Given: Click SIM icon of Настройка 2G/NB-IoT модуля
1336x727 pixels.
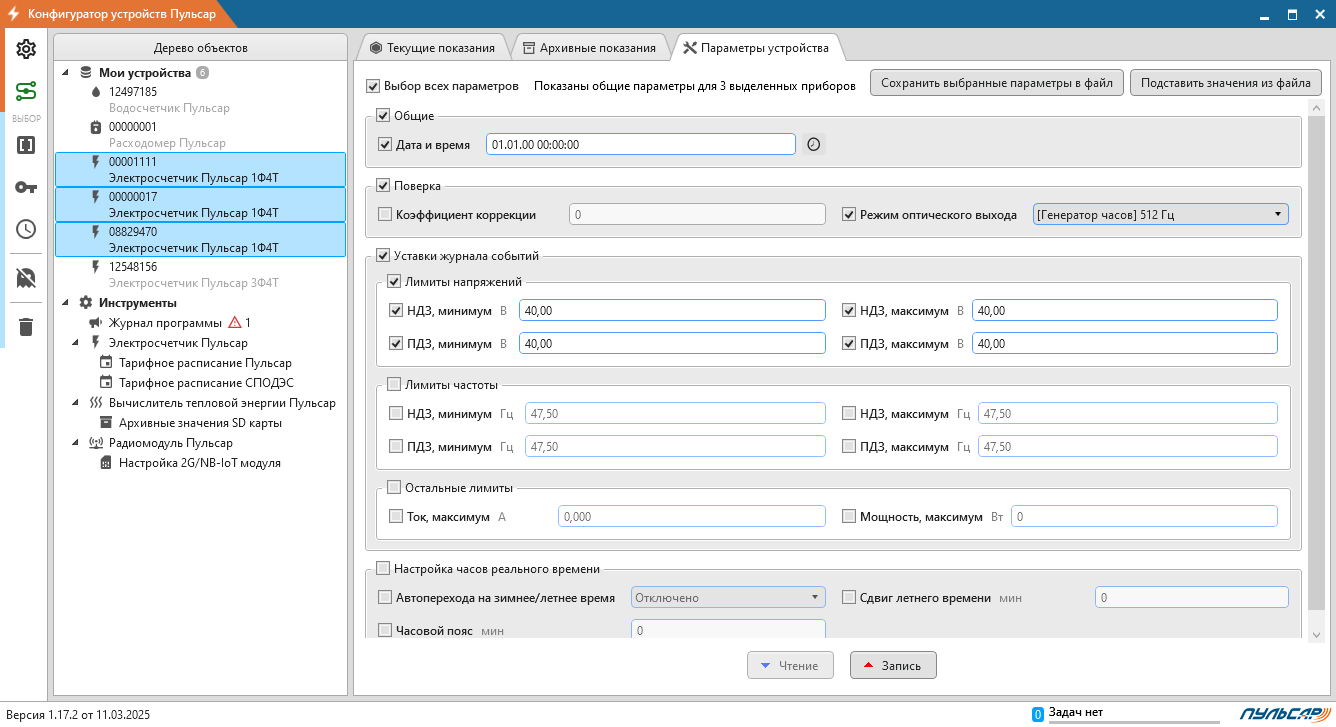Looking at the screenshot, I should click(106, 463).
